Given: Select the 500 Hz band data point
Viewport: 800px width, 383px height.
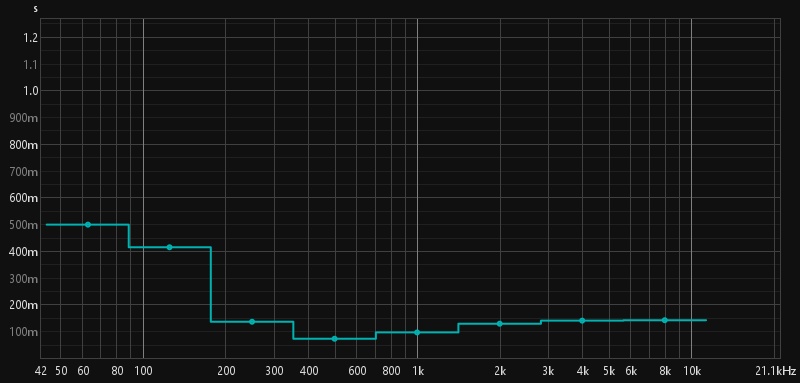Looking at the screenshot, I should 335,339.
